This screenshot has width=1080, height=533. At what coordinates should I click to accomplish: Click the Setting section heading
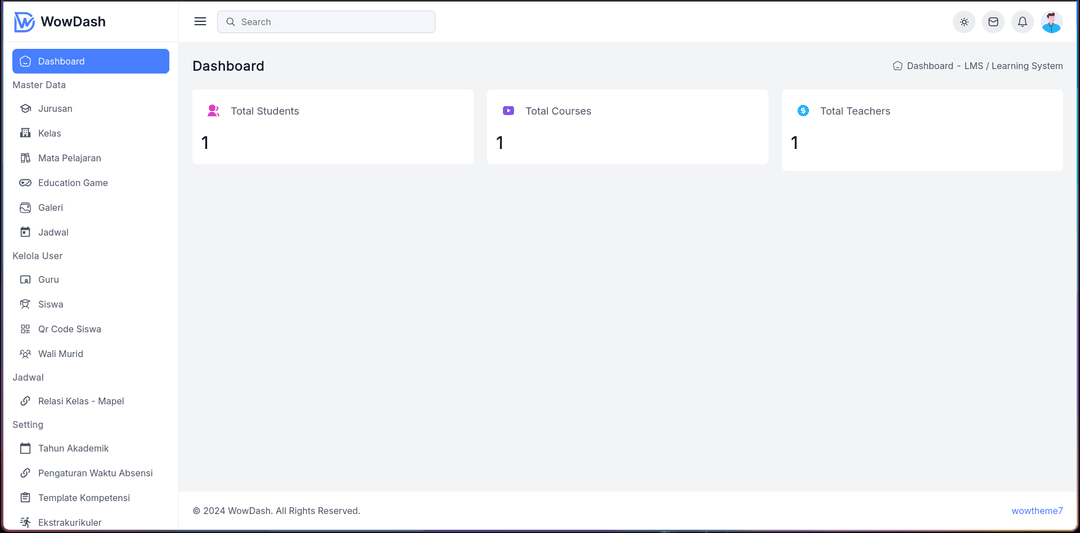pos(28,425)
